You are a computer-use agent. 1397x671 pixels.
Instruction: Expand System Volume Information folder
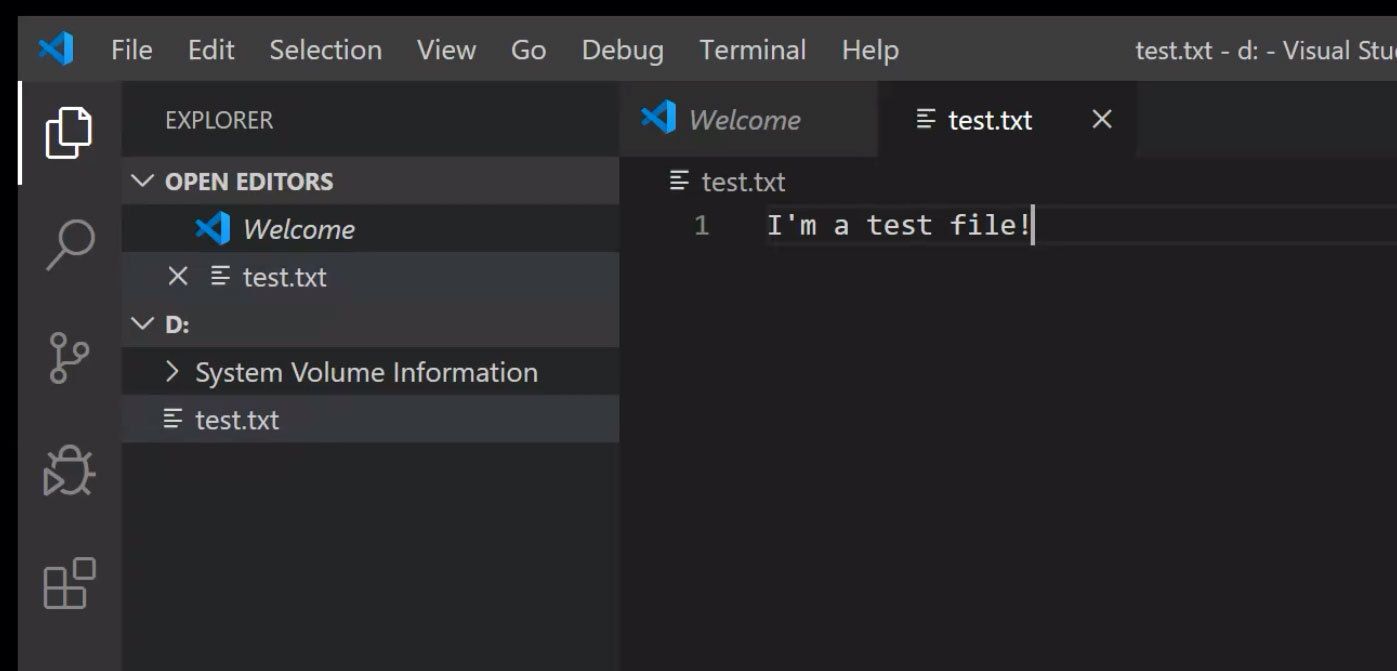pyautogui.click(x=173, y=371)
